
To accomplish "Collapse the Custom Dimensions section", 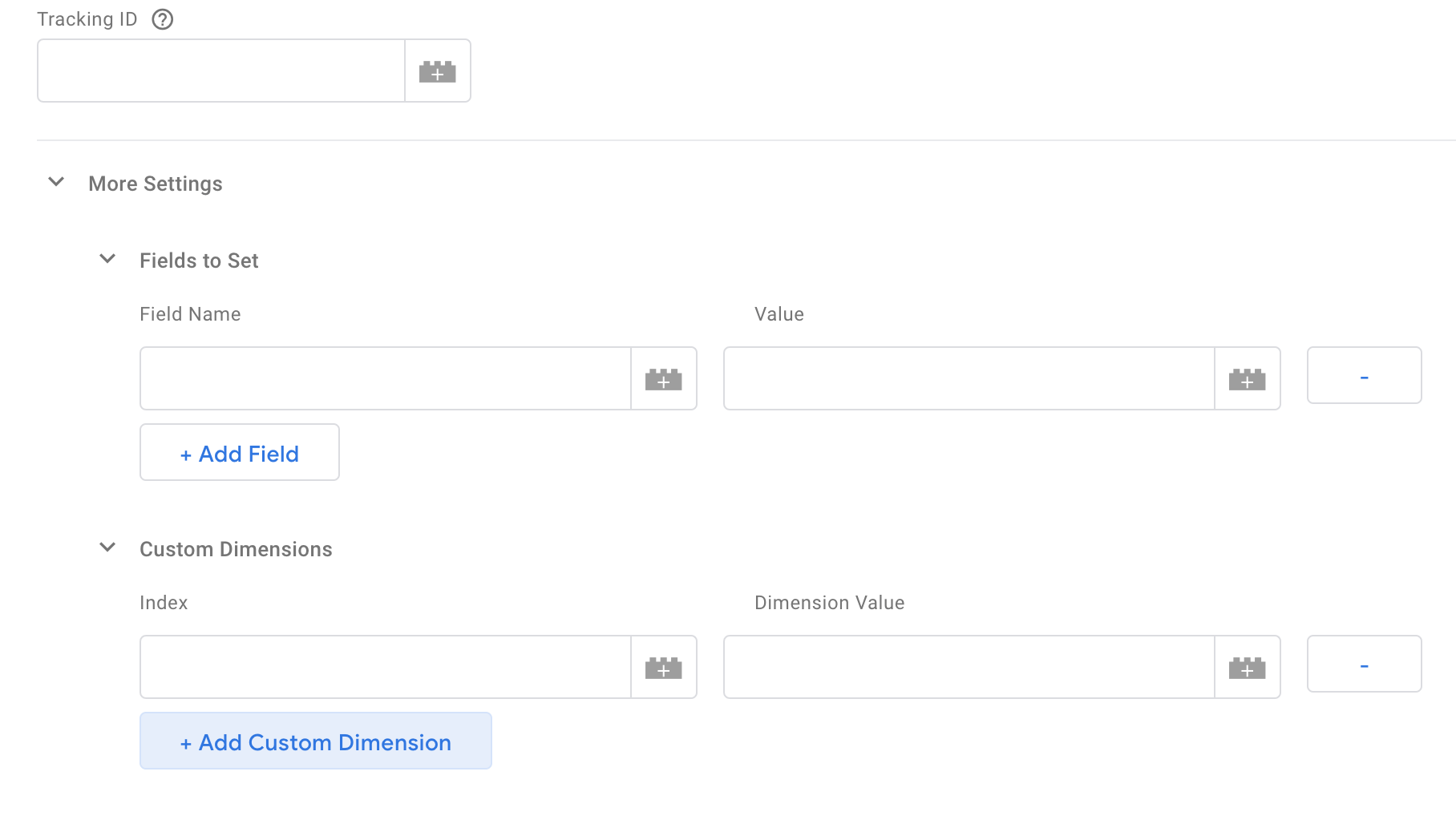I will pyautogui.click(x=107, y=547).
